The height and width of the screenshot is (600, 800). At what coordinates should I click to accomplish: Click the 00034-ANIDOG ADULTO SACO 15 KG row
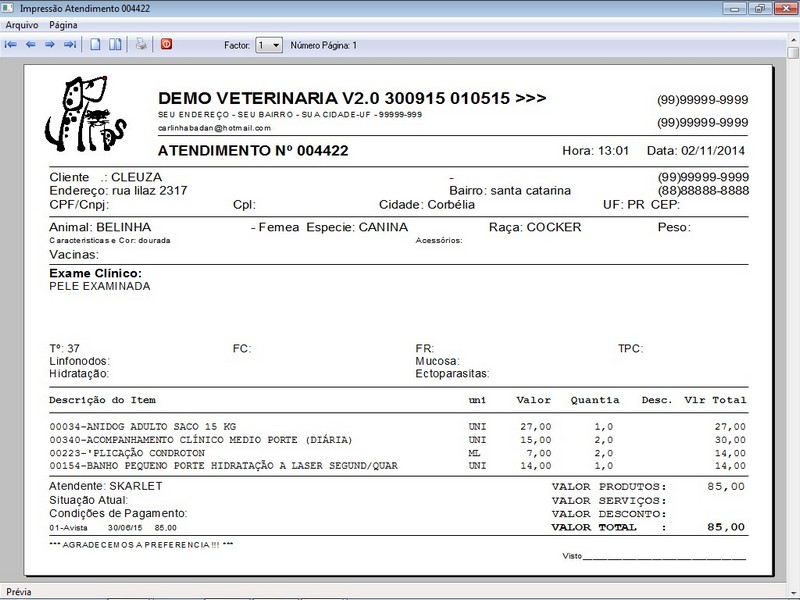(x=397, y=427)
